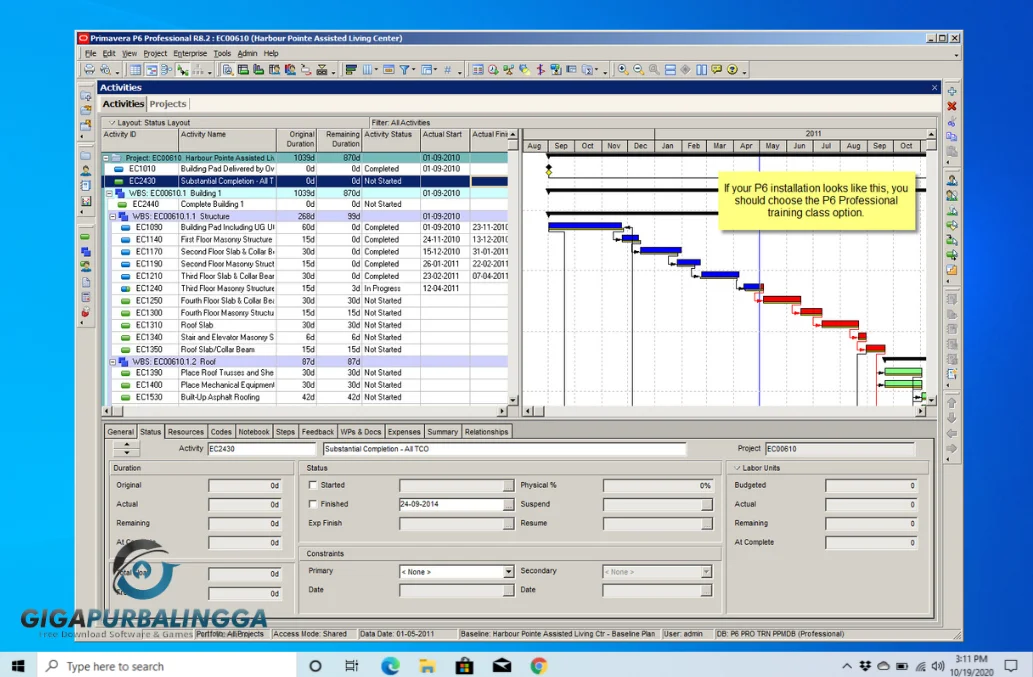Viewport: 1033px width, 677px height.
Task: Open the Bars formatting icon
Action: [x=351, y=69]
